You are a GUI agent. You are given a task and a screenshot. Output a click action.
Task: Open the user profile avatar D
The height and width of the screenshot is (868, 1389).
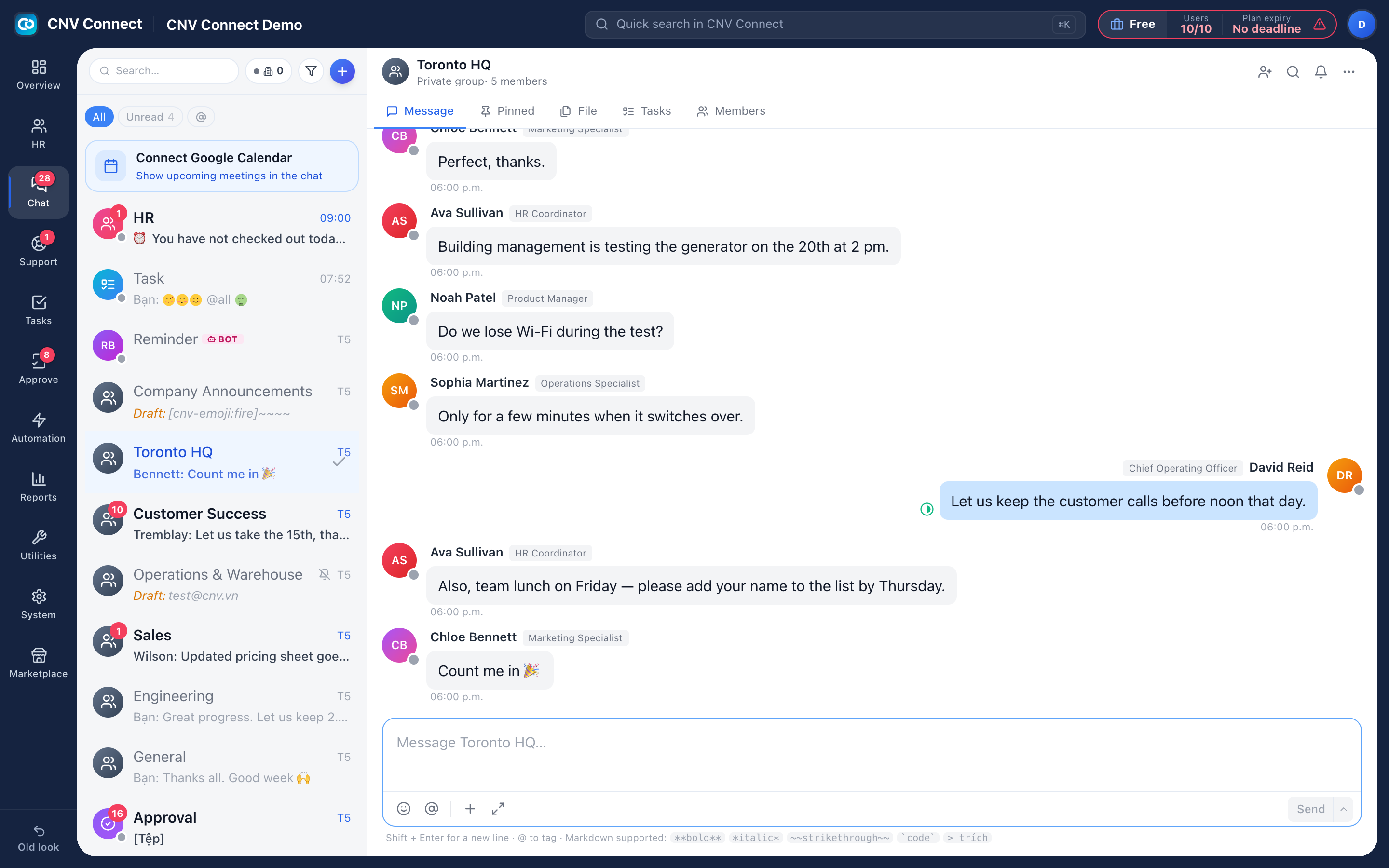tap(1362, 24)
